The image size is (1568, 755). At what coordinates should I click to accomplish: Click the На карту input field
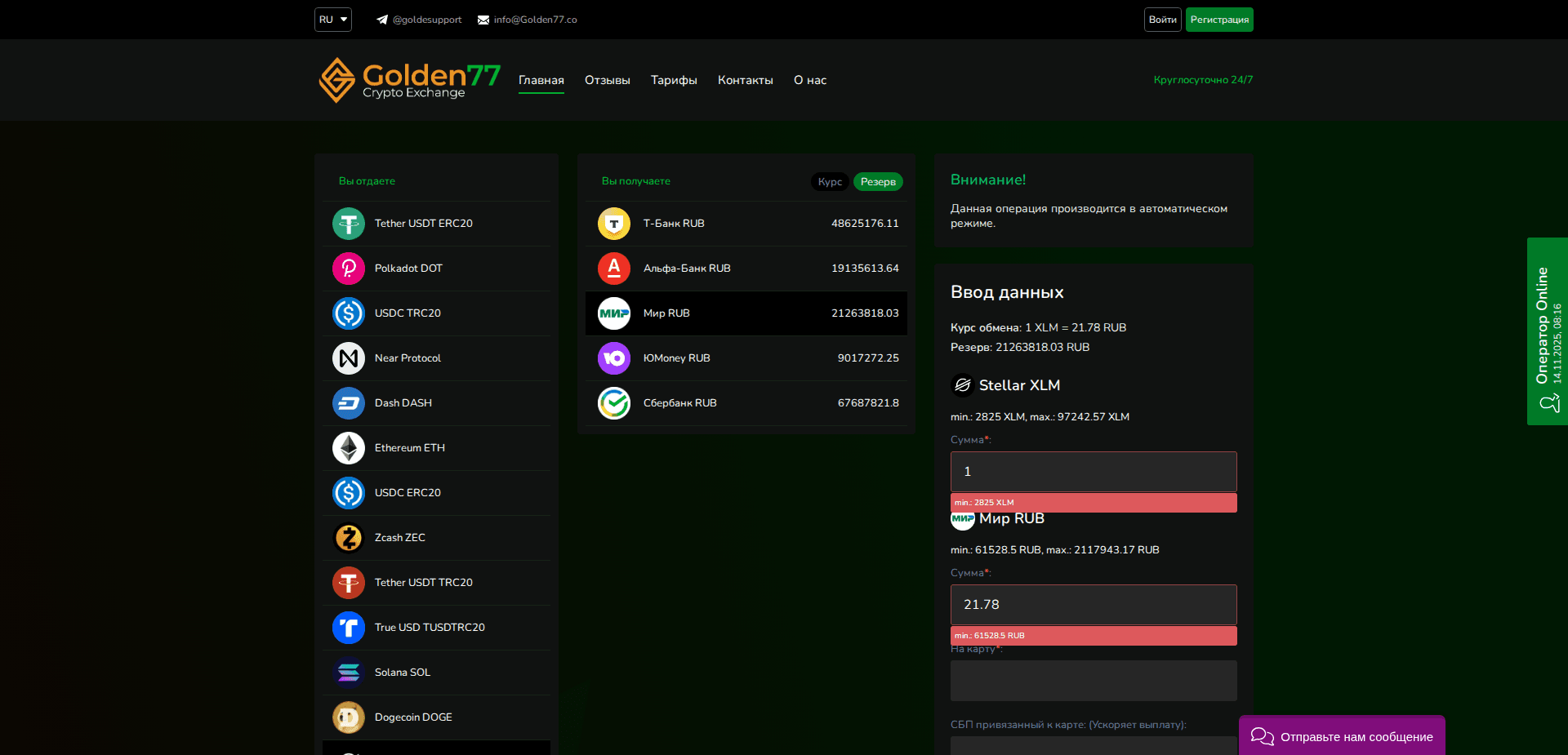(x=1093, y=680)
